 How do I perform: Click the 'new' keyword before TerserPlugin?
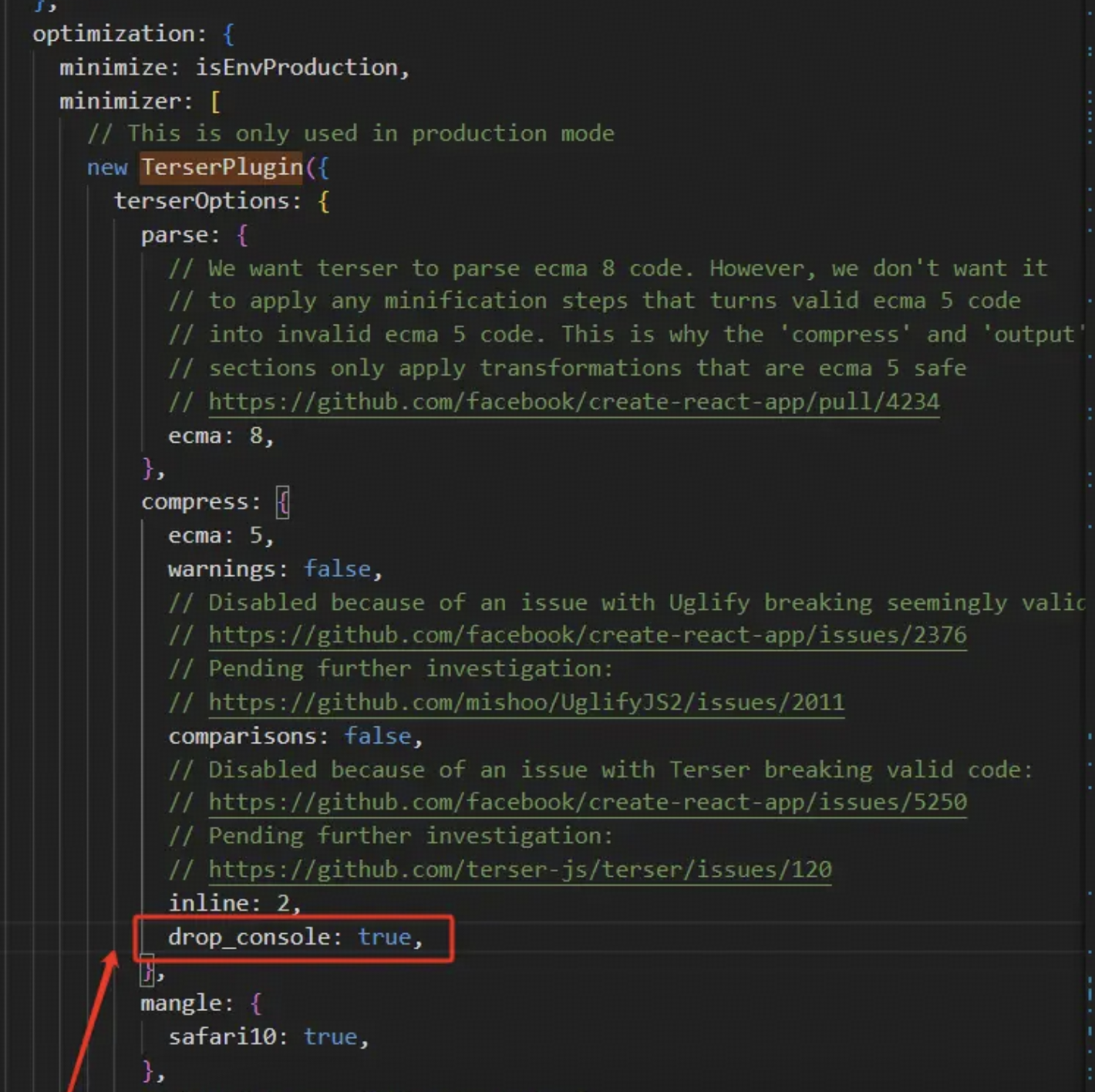coord(106,168)
